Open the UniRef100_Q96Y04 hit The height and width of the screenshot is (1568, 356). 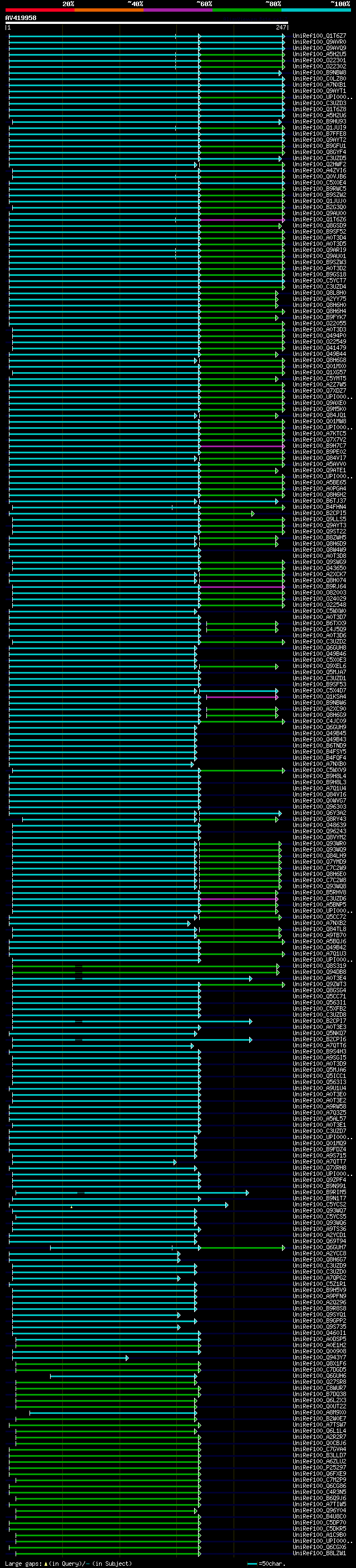[319, 1510]
